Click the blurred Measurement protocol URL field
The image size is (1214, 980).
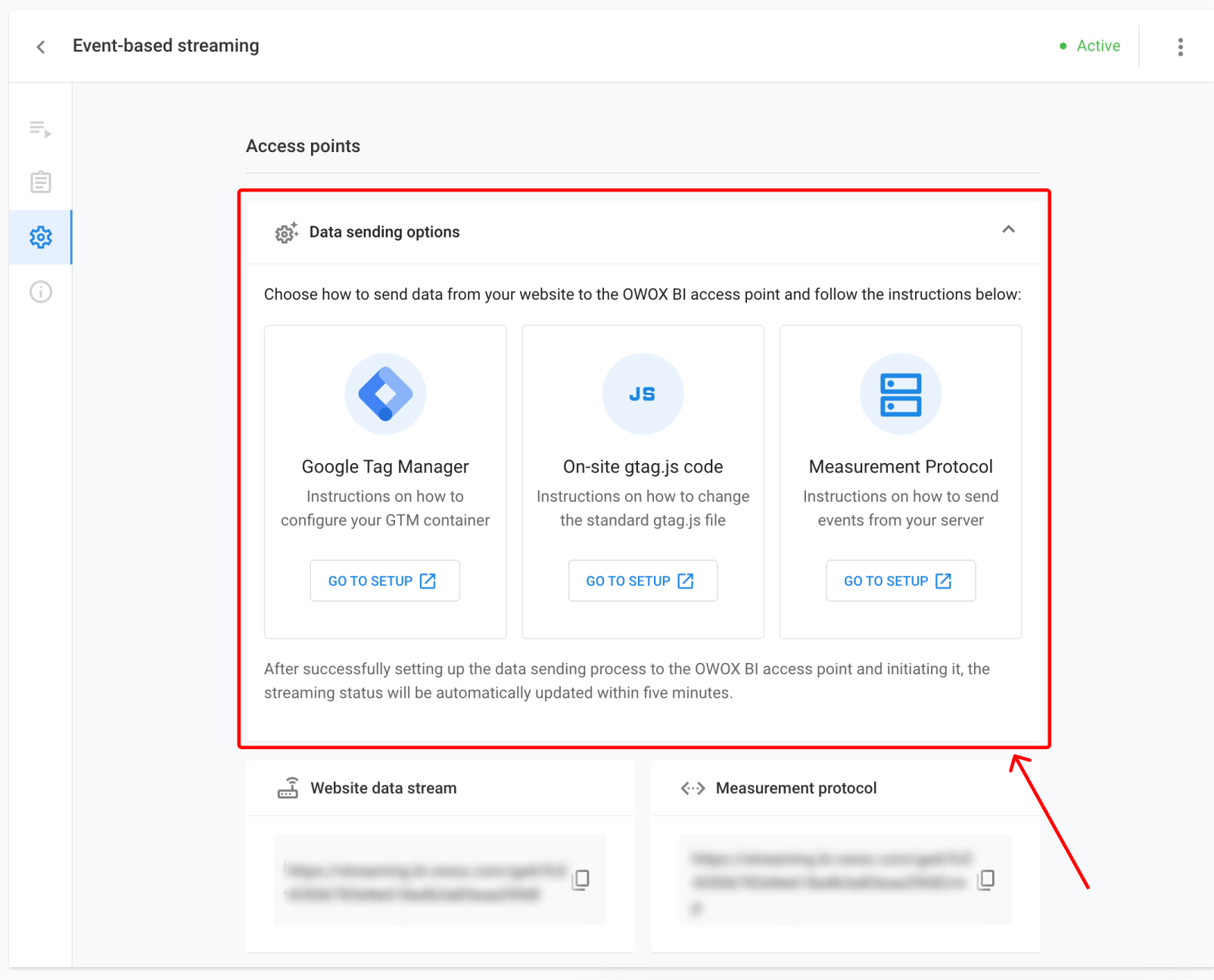[x=845, y=879]
